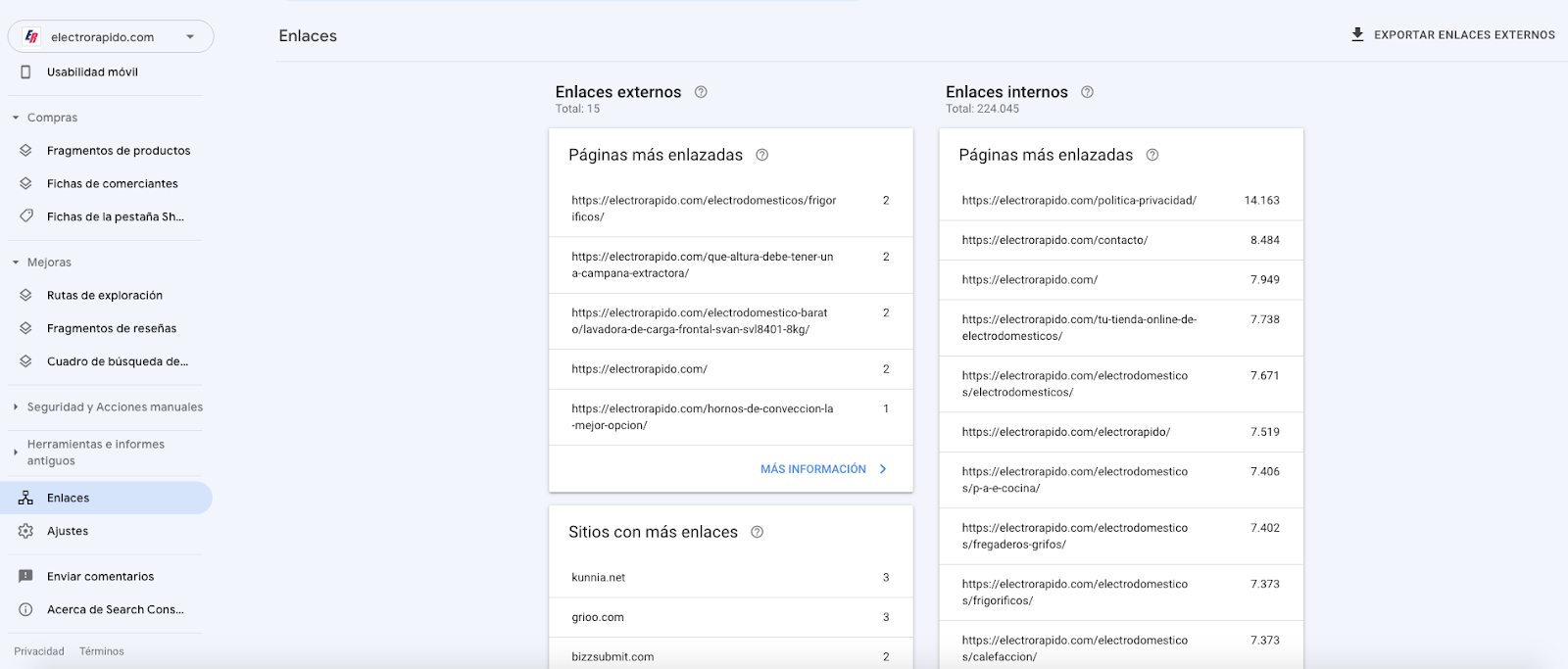Screen dimensions: 1568x669
Task: Click the Fichas de la pestaña Shopping tag icon
Action: point(25,216)
